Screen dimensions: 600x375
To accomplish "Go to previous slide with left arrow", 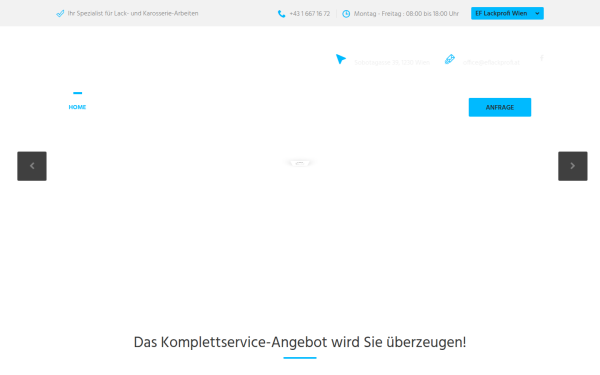I will 32,166.
